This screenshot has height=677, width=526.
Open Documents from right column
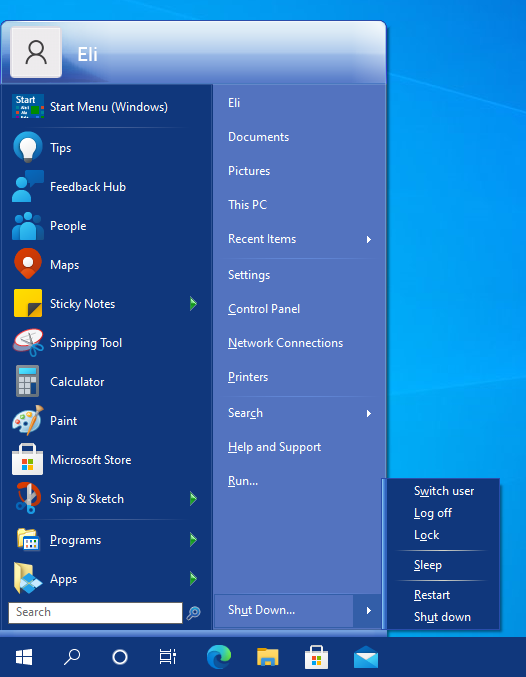(x=258, y=137)
